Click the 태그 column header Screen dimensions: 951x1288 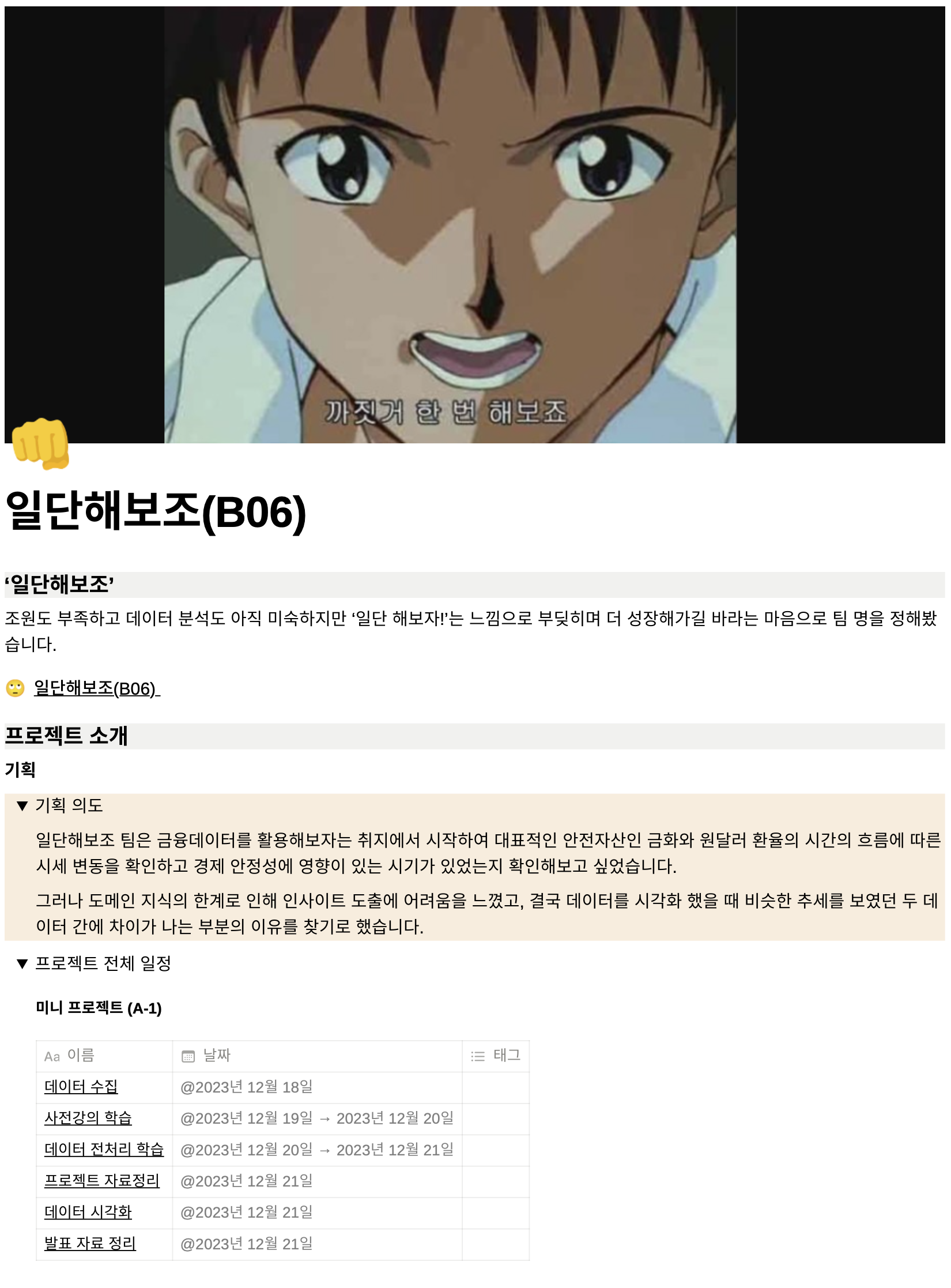click(x=496, y=1056)
